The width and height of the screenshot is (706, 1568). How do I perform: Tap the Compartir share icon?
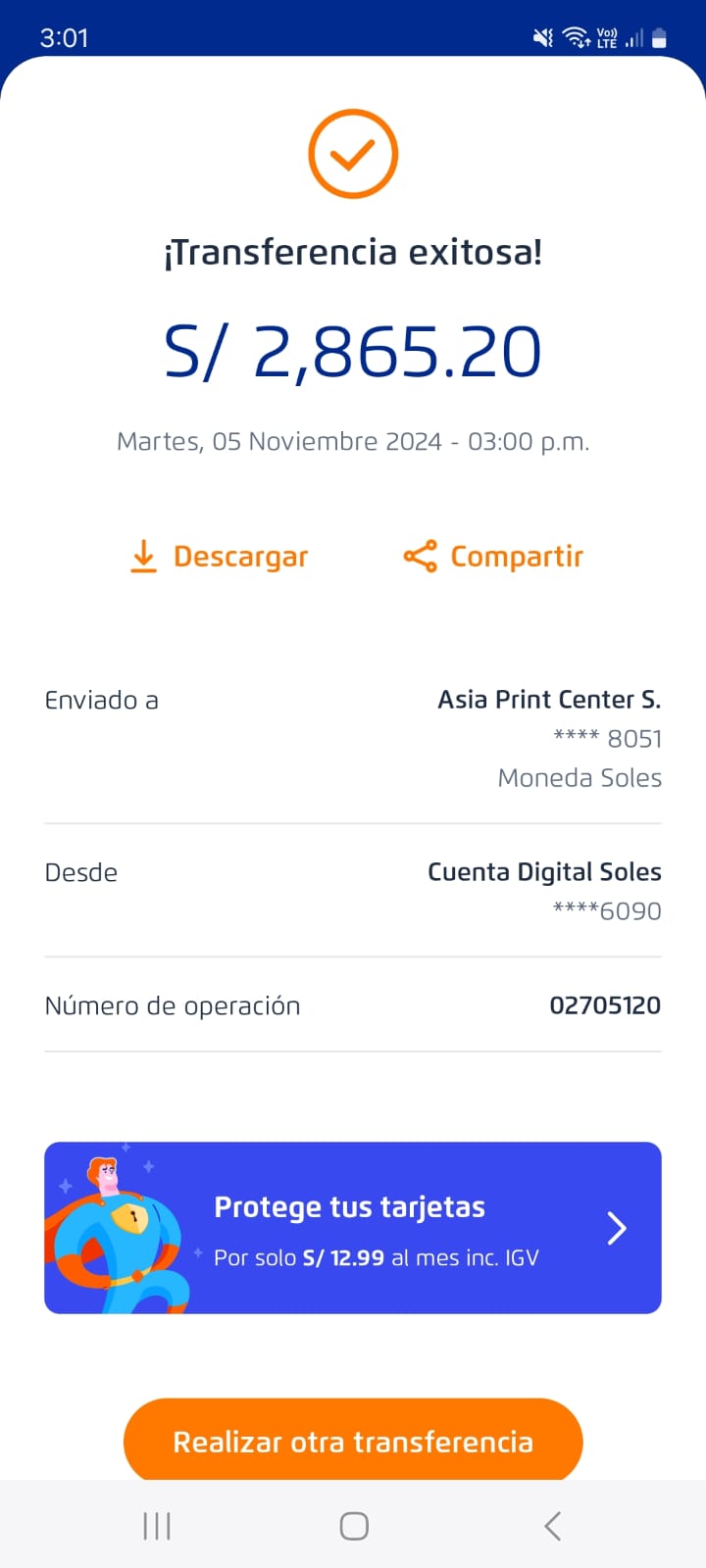click(420, 556)
